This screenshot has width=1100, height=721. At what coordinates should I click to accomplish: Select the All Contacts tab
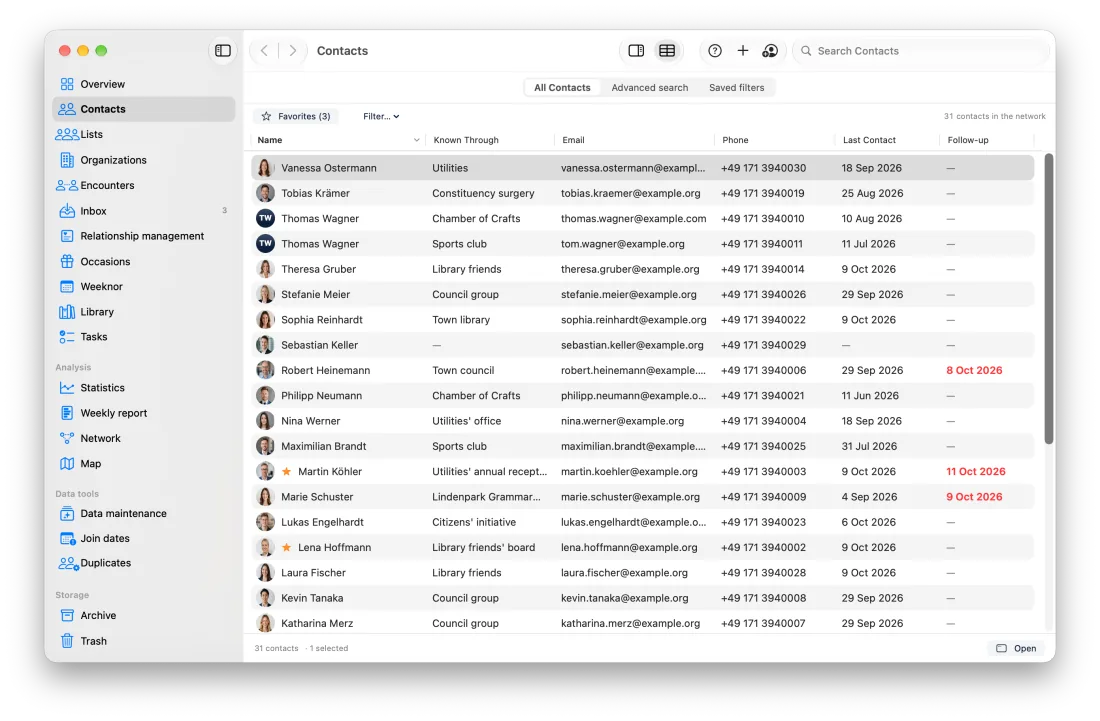coord(562,88)
